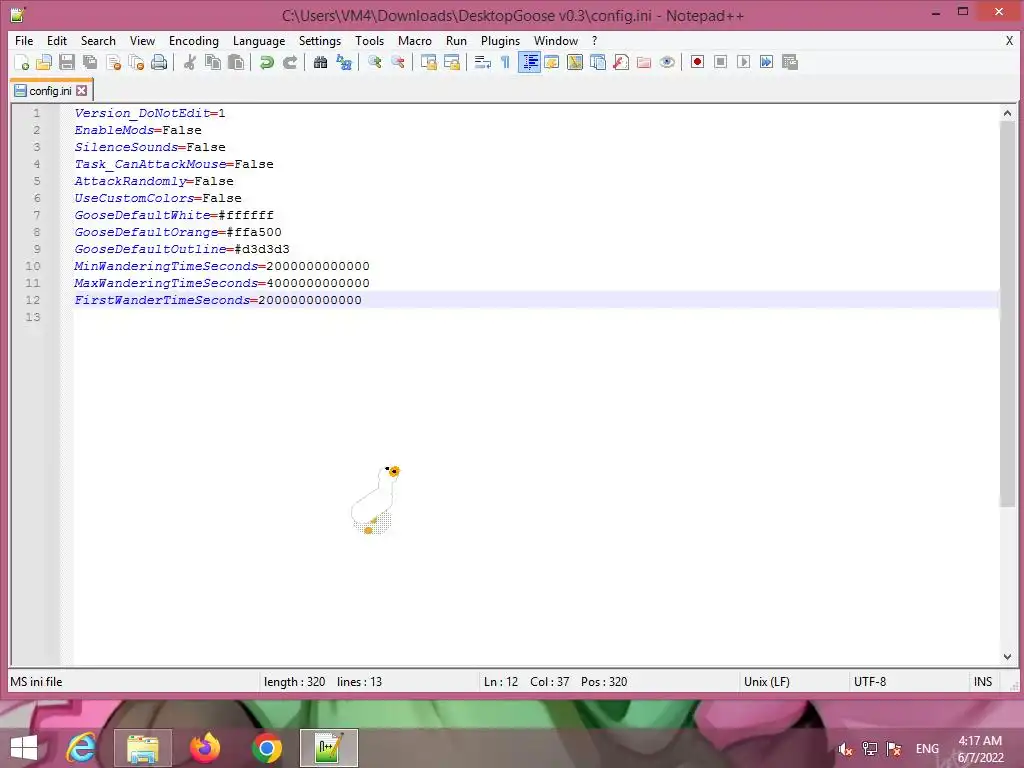Screen dimensions: 1024x768
Task: Open the View menu
Action: [x=142, y=40]
